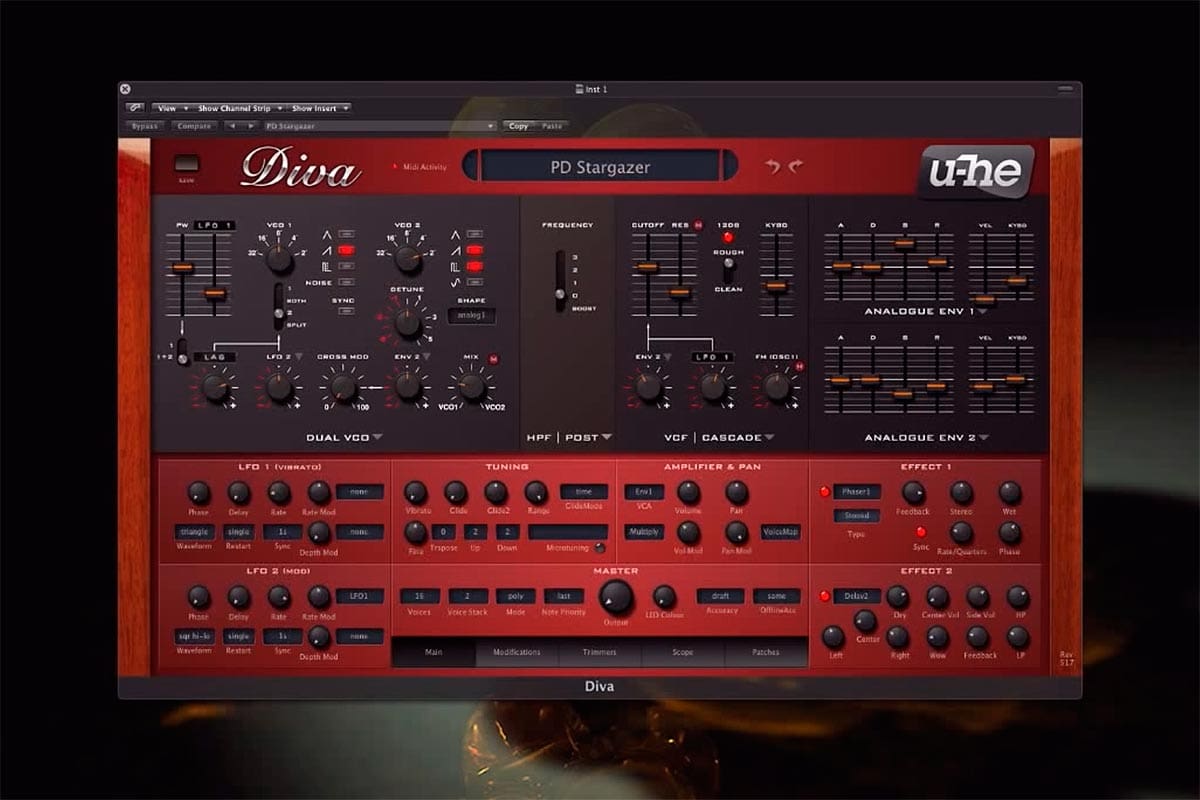Click the redo arrow next to preset display
The height and width of the screenshot is (800, 1200).
(x=796, y=166)
